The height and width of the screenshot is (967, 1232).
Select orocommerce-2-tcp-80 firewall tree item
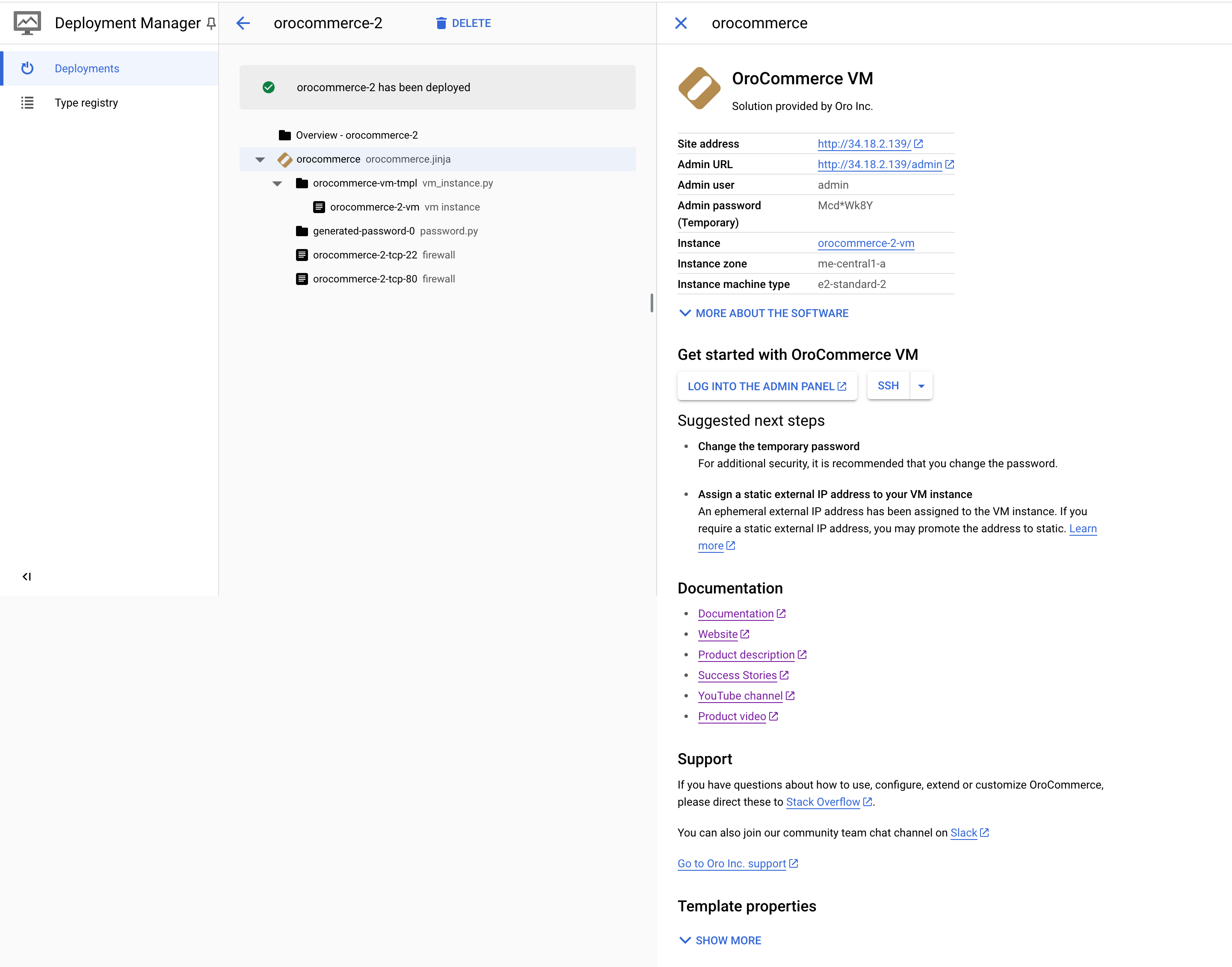(x=365, y=279)
